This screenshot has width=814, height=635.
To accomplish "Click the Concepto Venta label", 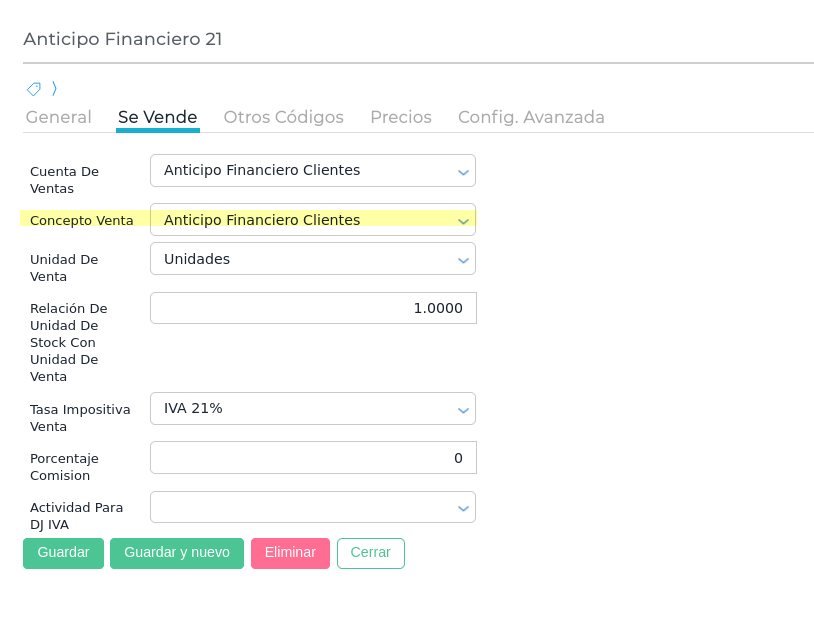I will pos(82,220).
